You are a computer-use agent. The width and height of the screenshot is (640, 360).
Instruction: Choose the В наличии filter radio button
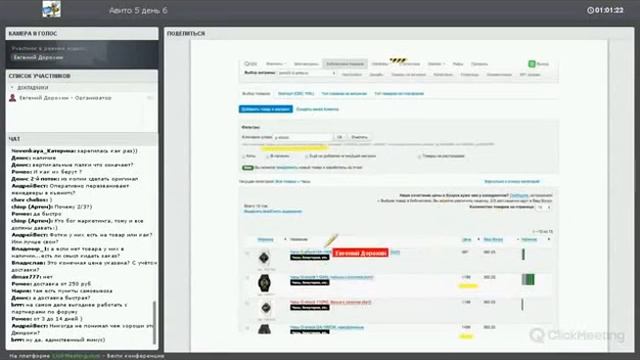(267, 156)
